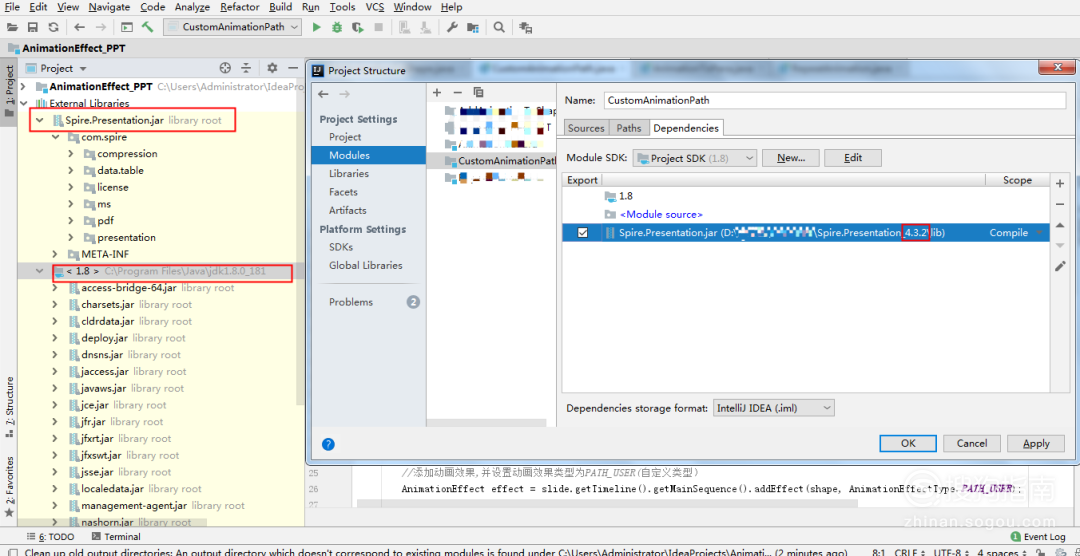
Task: Click the New... SDK button
Action: (x=791, y=158)
